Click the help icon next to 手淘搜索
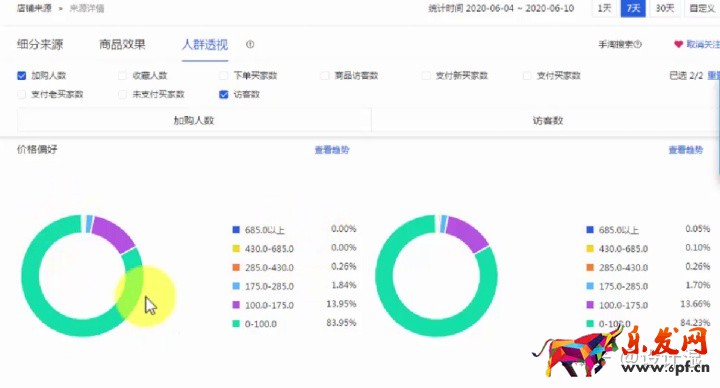Viewport: 720px width, 388px height. [x=637, y=45]
